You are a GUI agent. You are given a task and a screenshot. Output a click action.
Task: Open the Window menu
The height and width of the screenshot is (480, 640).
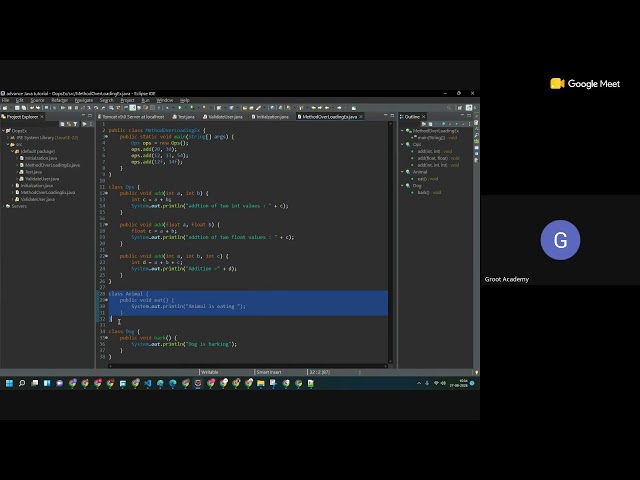point(165,100)
